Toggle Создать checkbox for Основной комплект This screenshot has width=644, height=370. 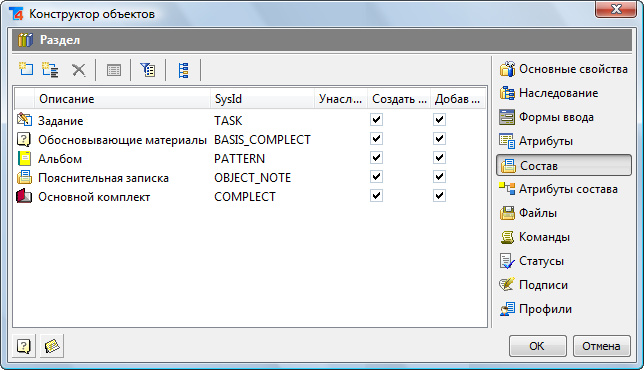click(376, 195)
